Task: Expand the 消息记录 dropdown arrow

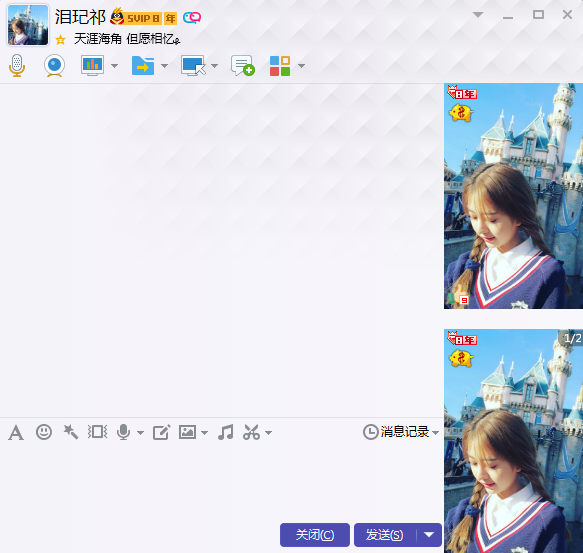Action: pyautogui.click(x=435, y=433)
